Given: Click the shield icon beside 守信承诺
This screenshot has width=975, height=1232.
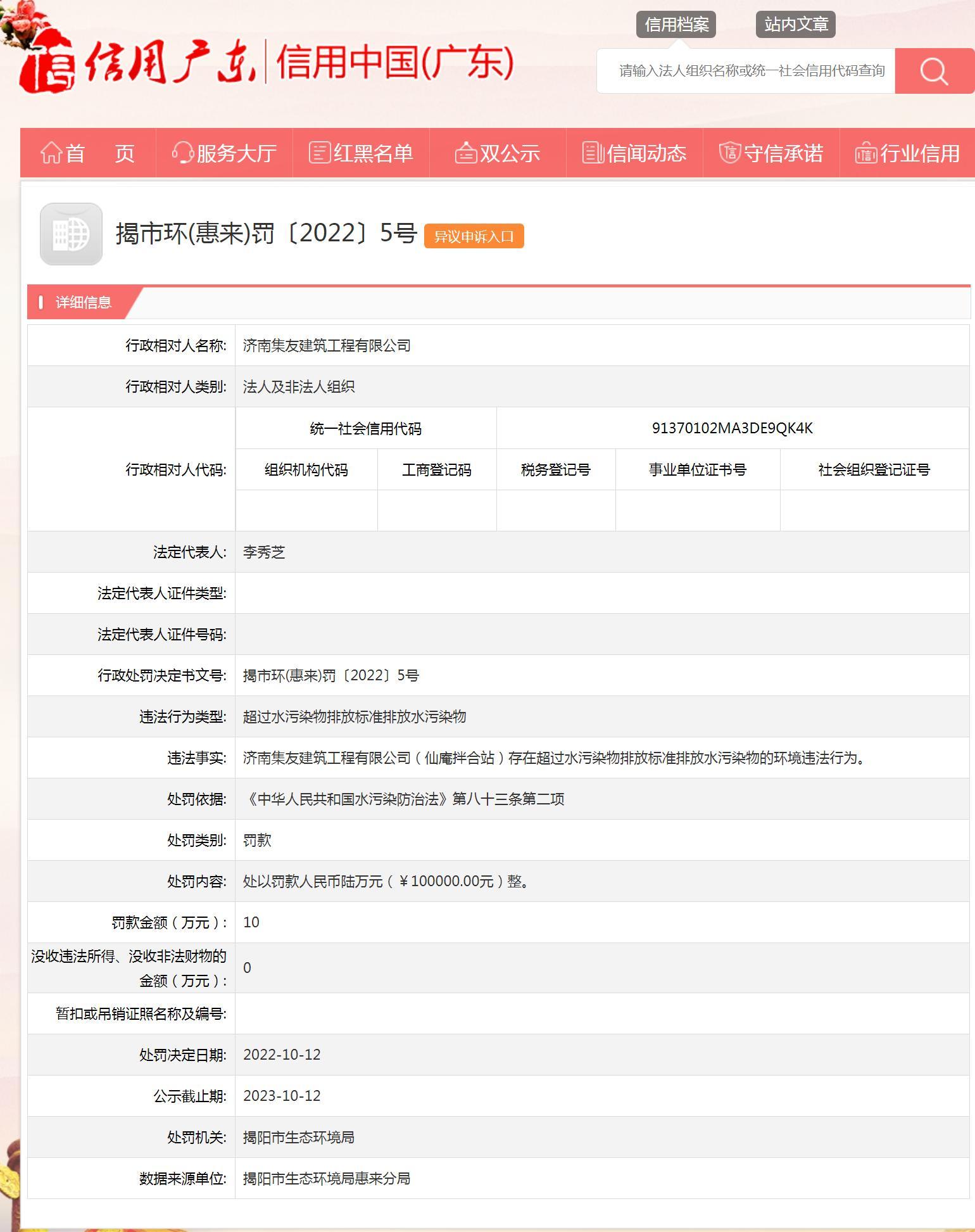Looking at the screenshot, I should [x=730, y=153].
